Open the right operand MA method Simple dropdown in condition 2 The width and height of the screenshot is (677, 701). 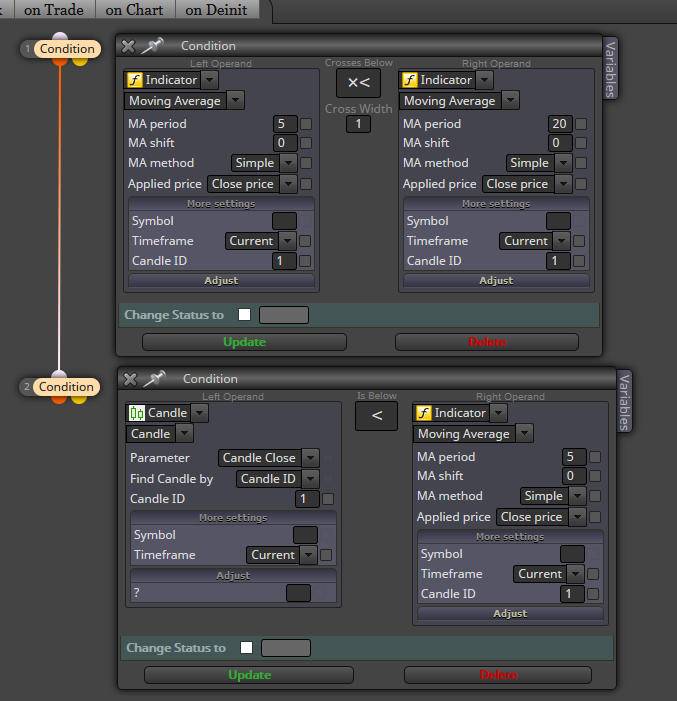577,496
